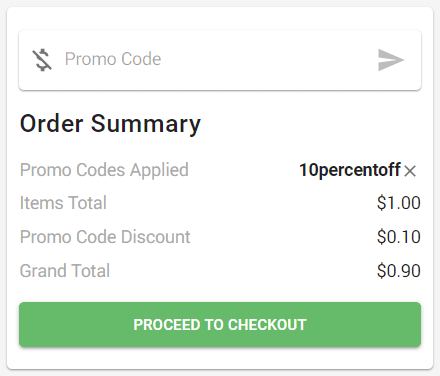The width and height of the screenshot is (440, 376).
Task: Click the crossed-out dollar promo icon
Action: tap(42, 60)
